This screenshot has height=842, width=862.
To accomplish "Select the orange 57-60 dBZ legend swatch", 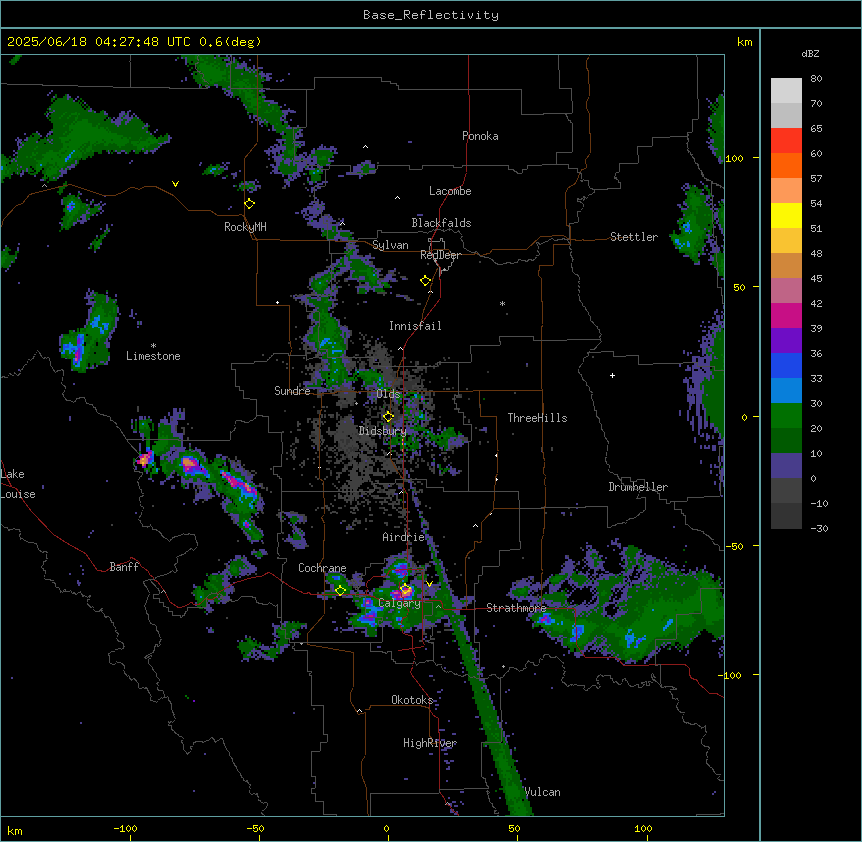I will [x=786, y=166].
